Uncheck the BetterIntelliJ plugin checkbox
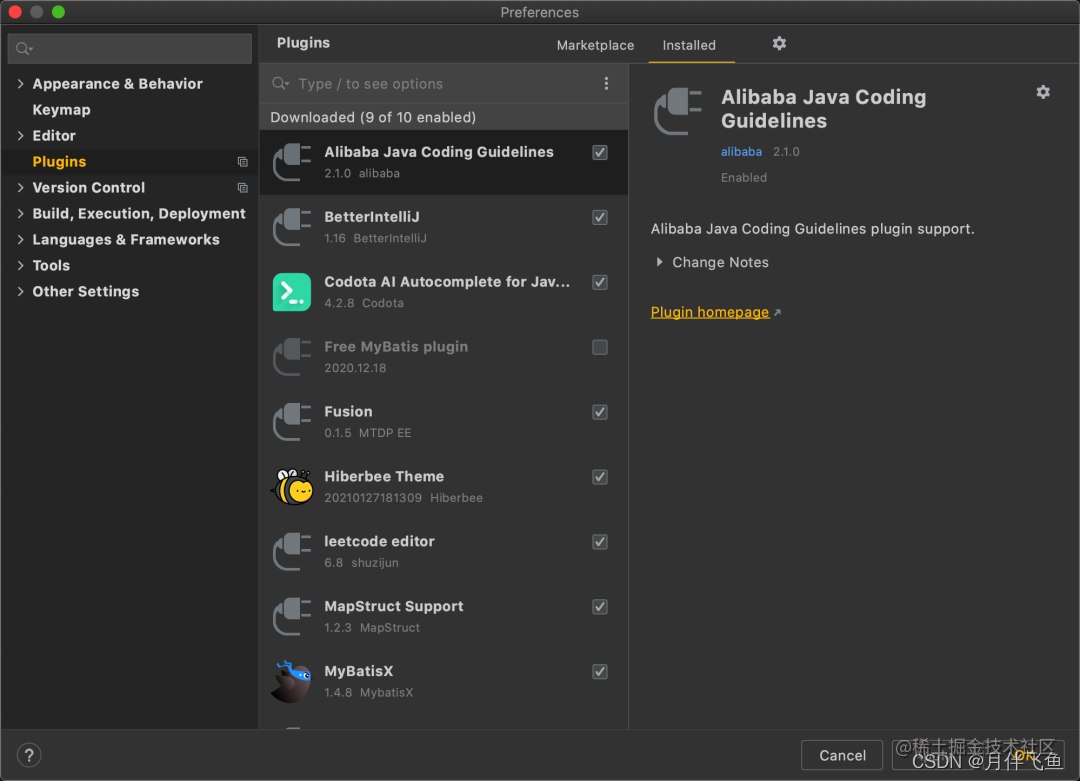 (x=600, y=218)
